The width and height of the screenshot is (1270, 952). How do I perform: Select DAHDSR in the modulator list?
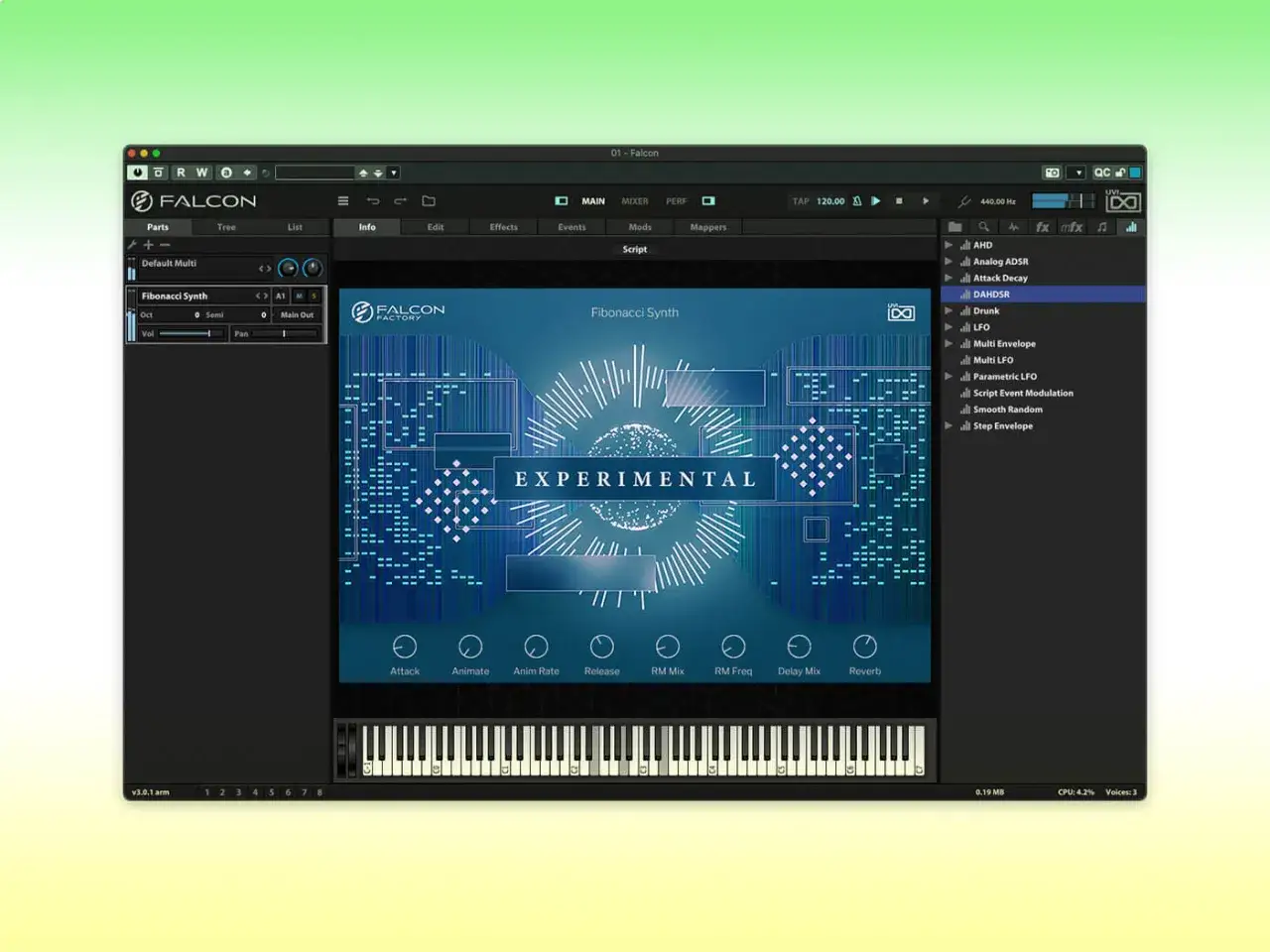pyautogui.click(x=1043, y=295)
